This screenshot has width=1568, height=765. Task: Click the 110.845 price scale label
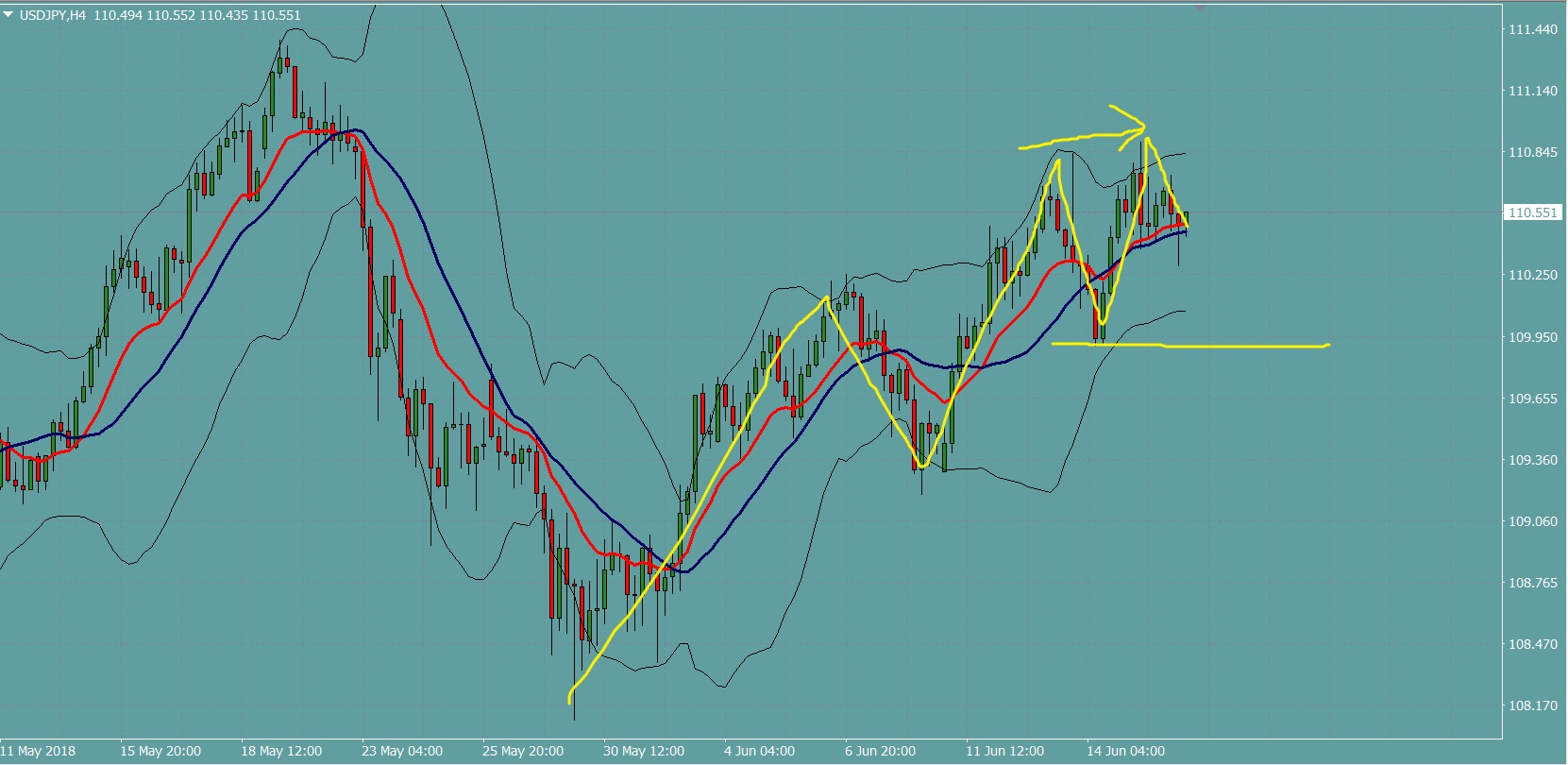pos(1532,152)
